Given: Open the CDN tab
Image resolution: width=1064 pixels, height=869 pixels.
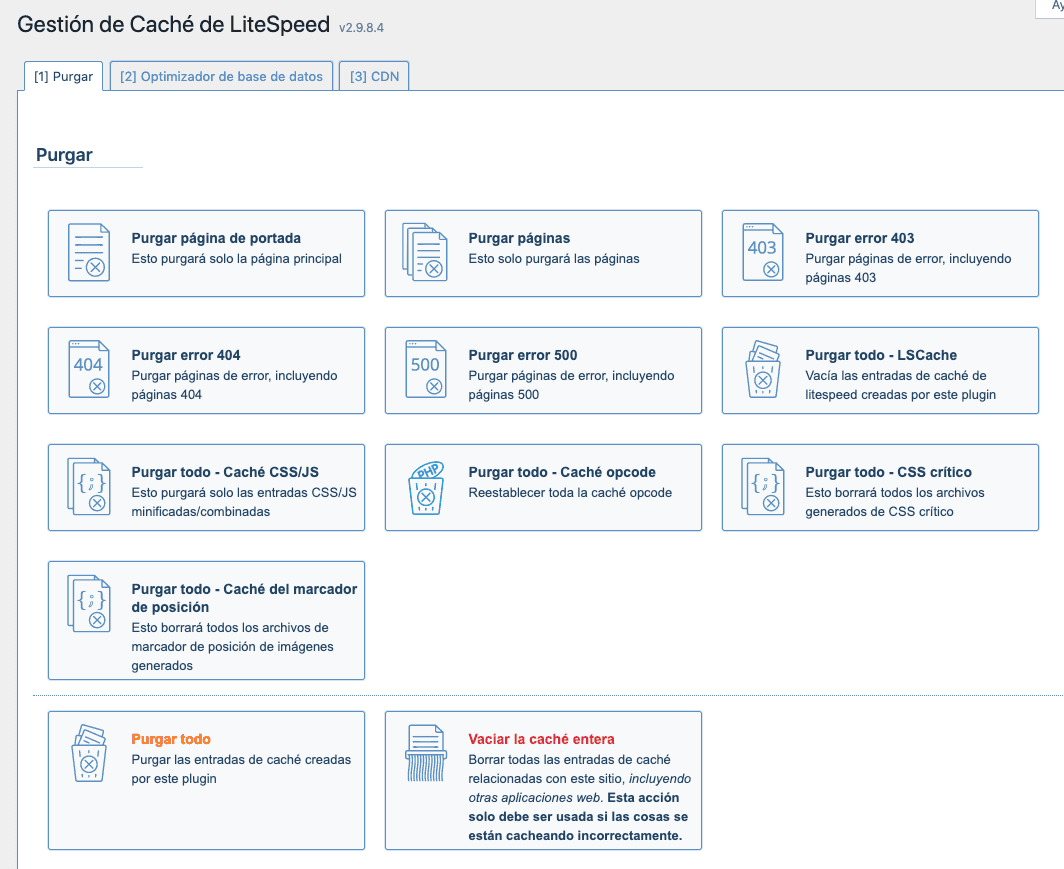Looking at the screenshot, I should pyautogui.click(x=374, y=77).
